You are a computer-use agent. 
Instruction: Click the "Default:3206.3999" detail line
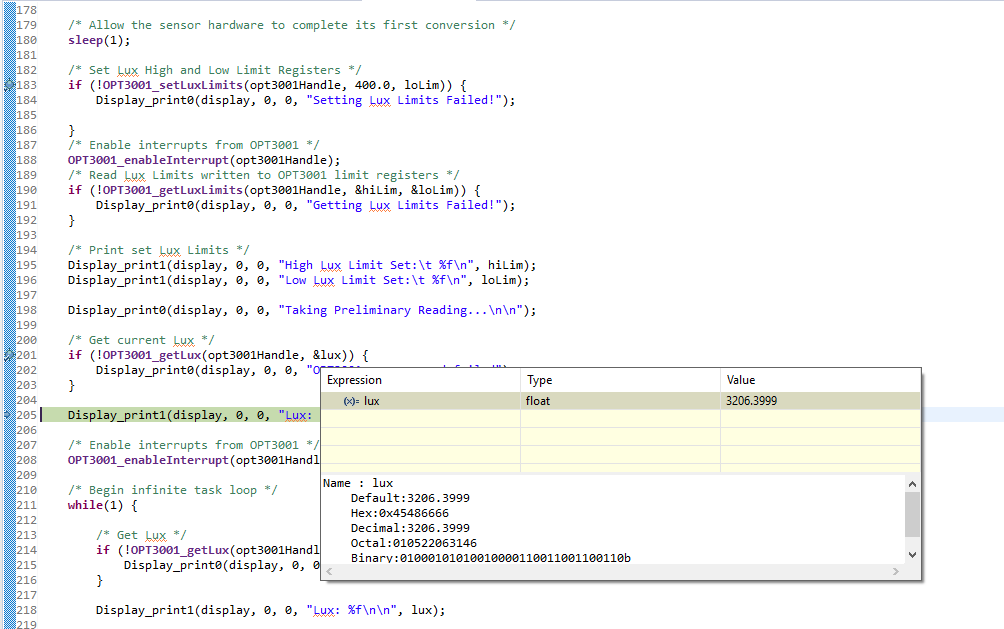pos(410,498)
